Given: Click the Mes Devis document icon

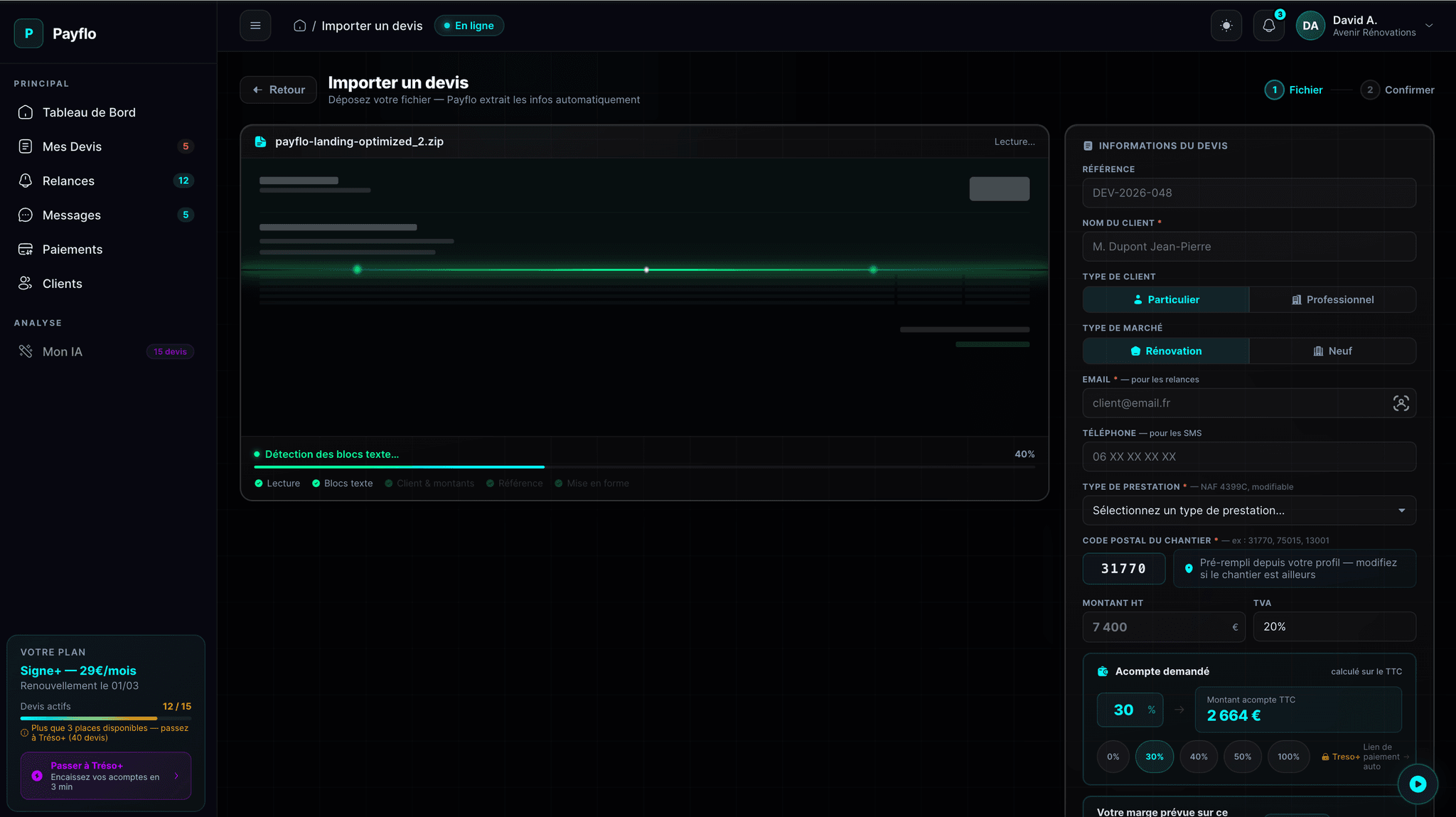Looking at the screenshot, I should (26, 146).
